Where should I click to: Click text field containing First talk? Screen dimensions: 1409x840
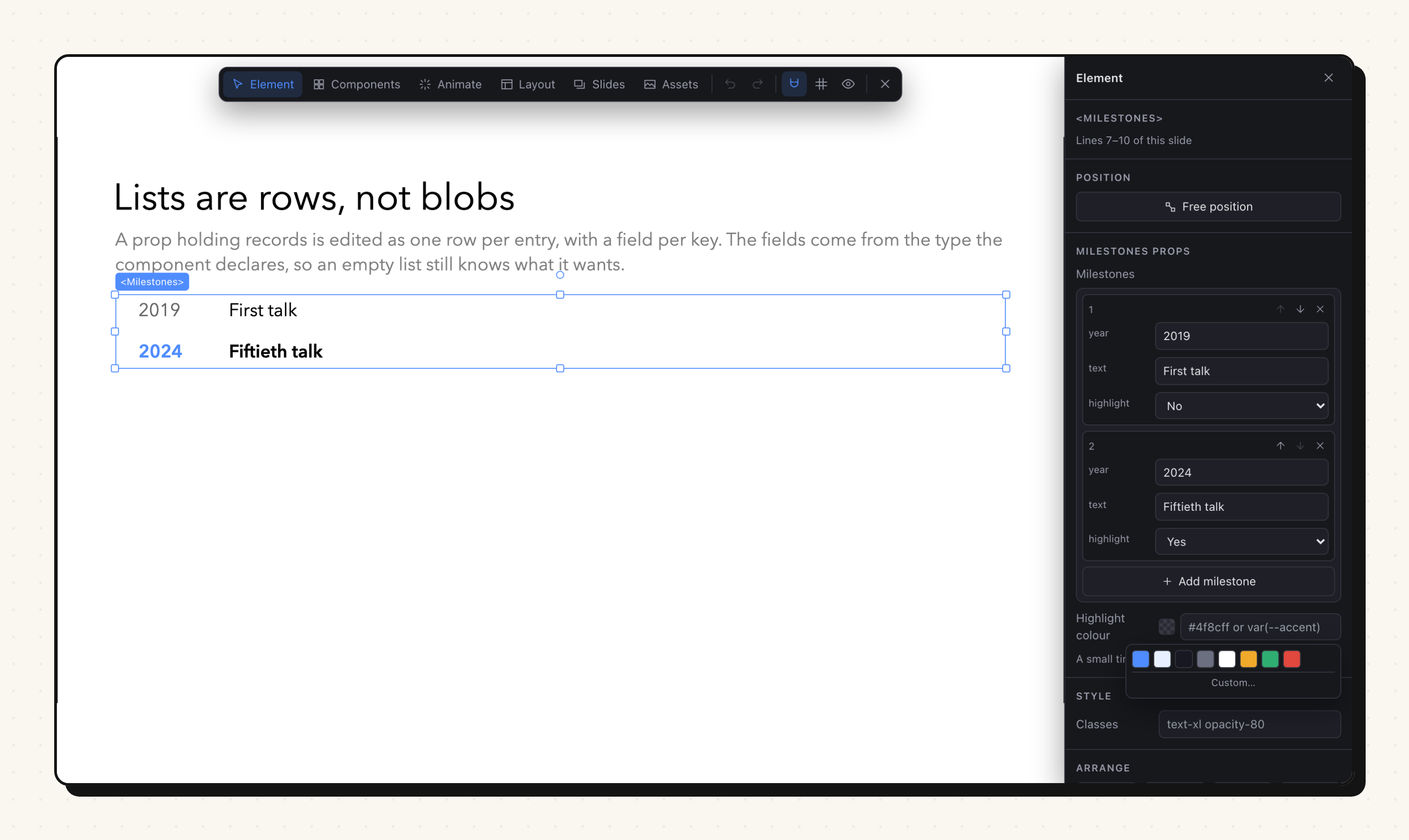tap(1241, 371)
